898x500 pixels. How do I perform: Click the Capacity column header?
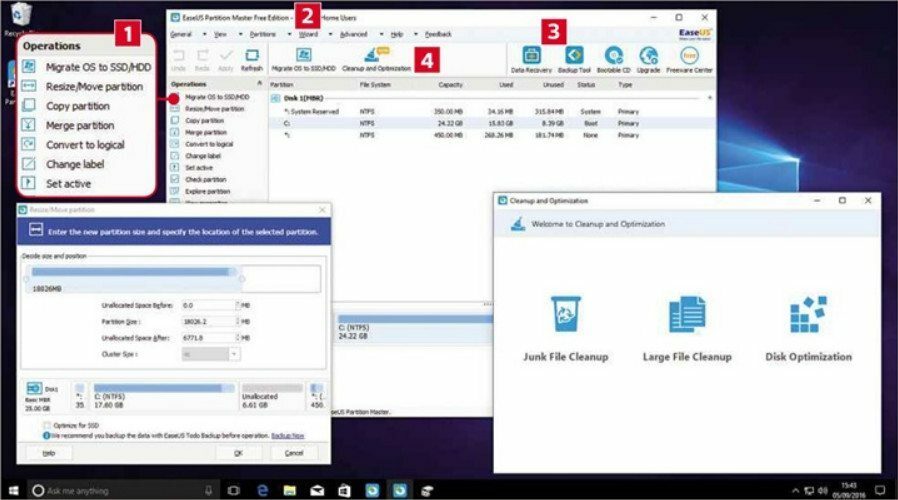pos(450,85)
